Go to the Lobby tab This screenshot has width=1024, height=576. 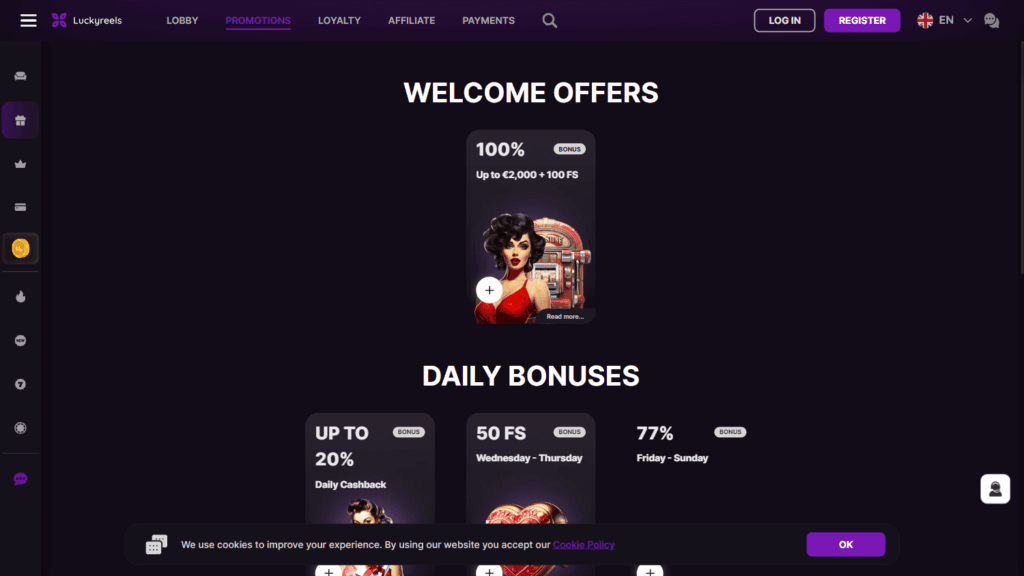click(182, 20)
